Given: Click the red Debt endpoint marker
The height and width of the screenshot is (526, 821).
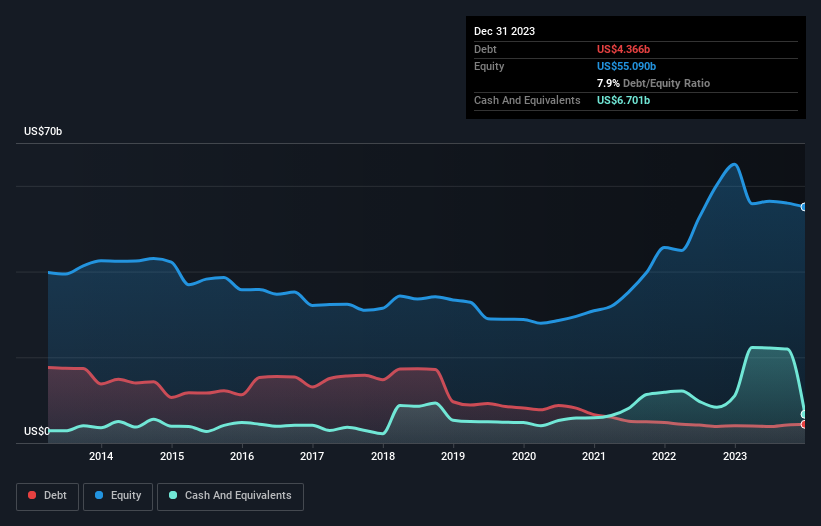Looking at the screenshot, I should [x=804, y=424].
